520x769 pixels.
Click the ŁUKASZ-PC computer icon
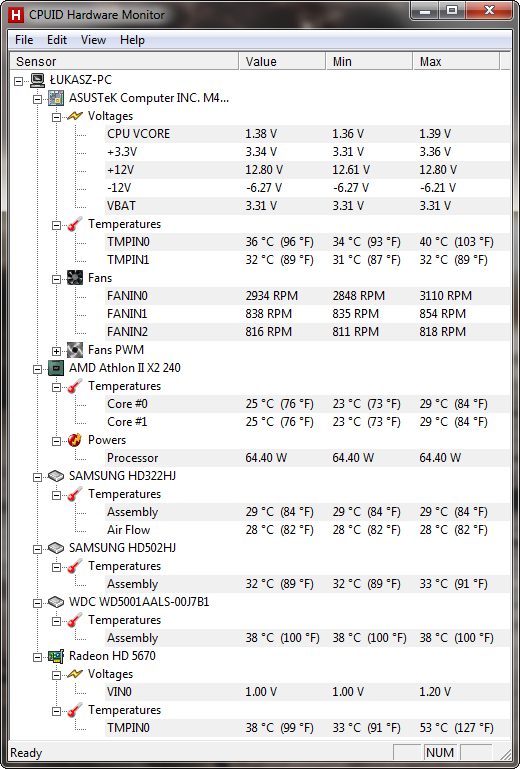pyautogui.click(x=37, y=80)
